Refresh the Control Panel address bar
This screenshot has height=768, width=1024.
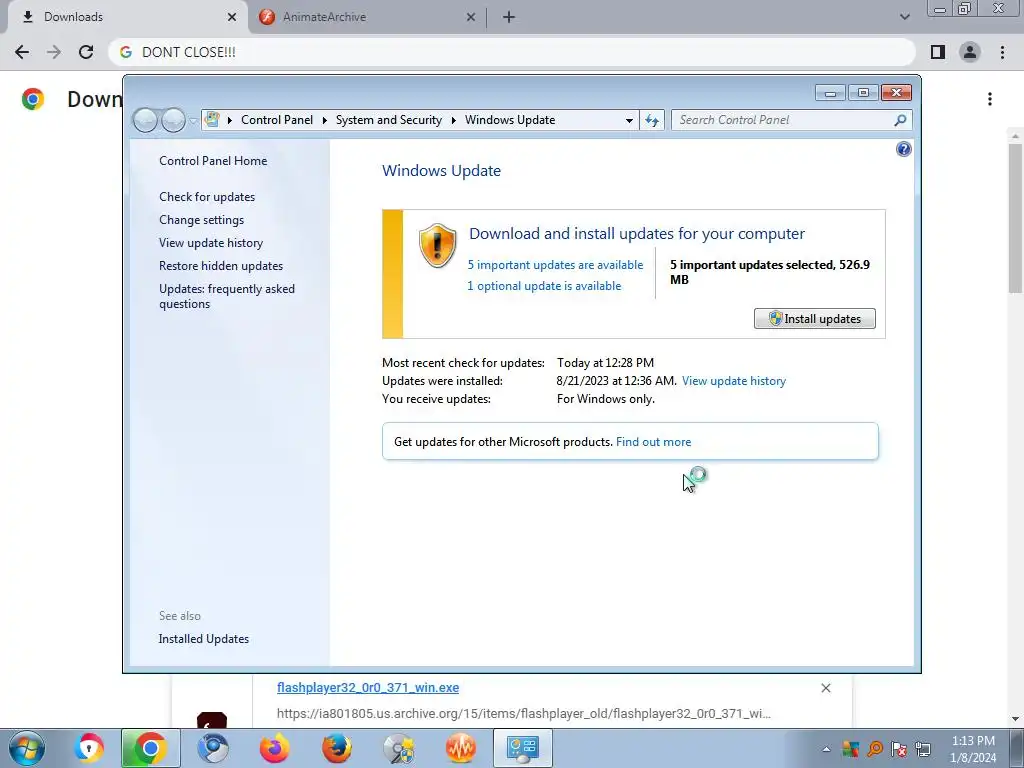[x=652, y=120]
